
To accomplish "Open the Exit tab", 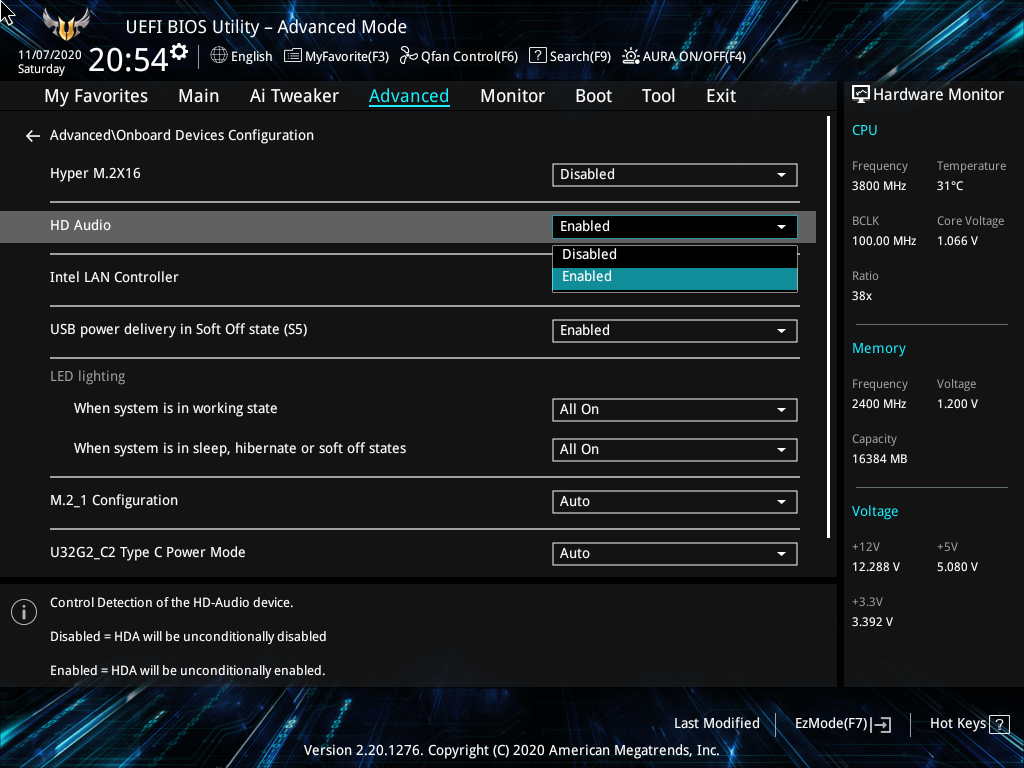I will click(721, 96).
